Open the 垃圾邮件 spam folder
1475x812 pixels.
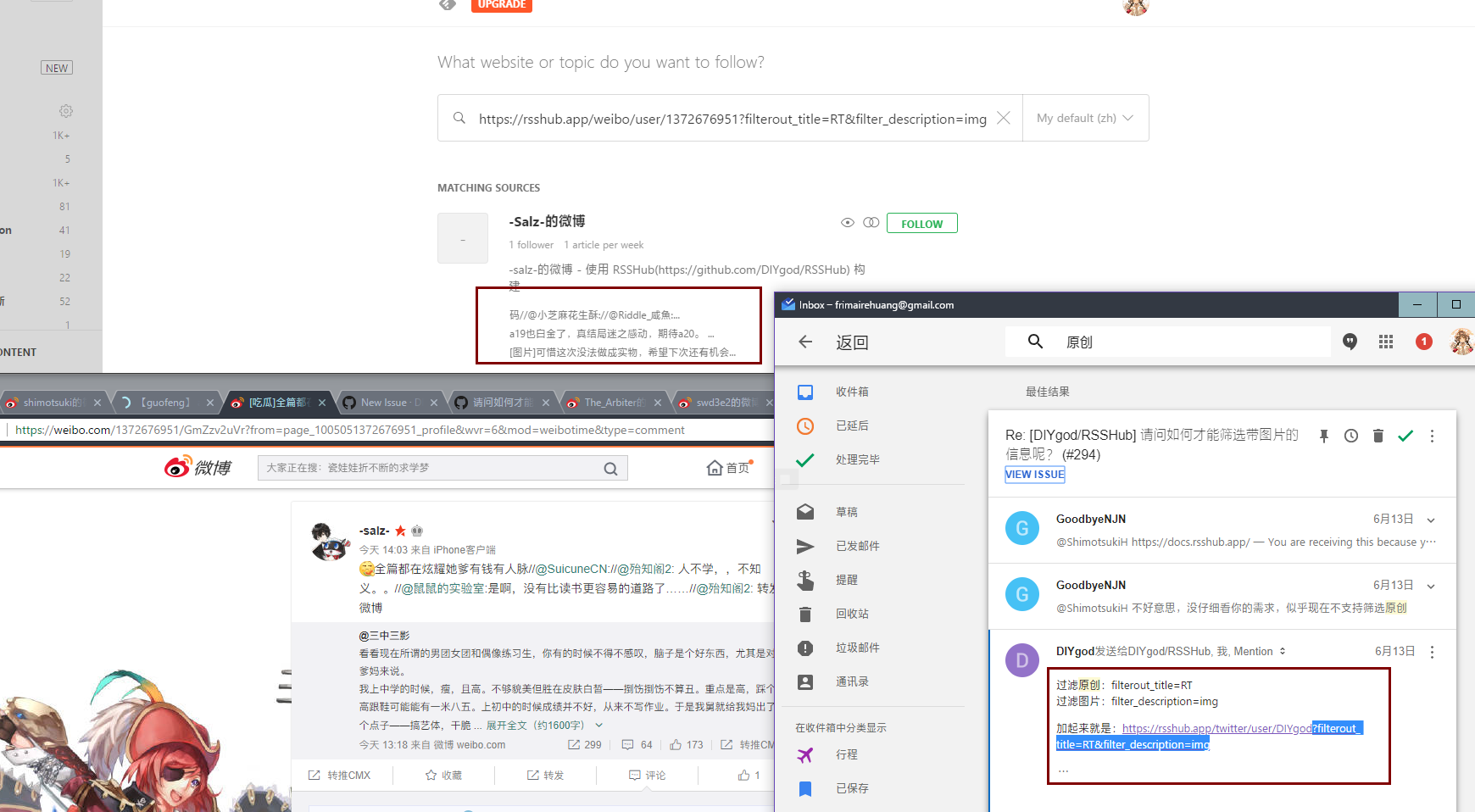tap(856, 647)
